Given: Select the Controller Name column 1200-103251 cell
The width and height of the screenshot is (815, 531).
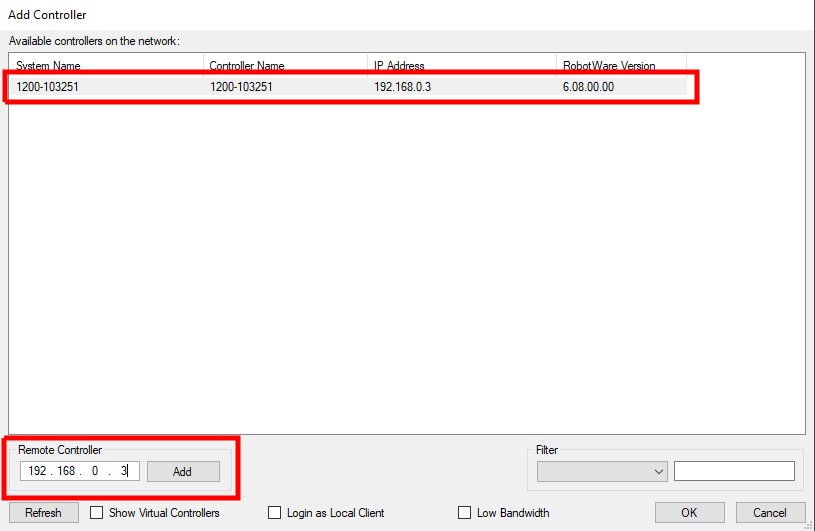Looking at the screenshot, I should (241, 87).
